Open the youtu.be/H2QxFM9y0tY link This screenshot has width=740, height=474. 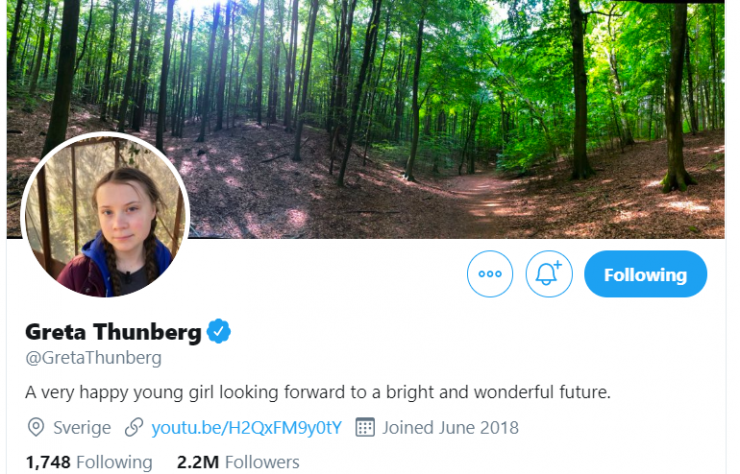click(x=246, y=428)
